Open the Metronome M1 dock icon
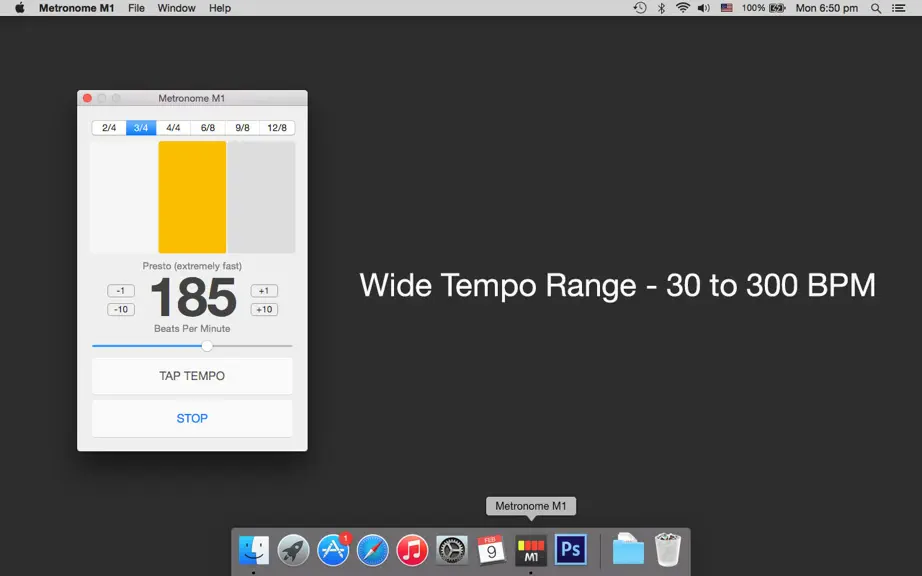The width and height of the screenshot is (922, 576). (531, 550)
